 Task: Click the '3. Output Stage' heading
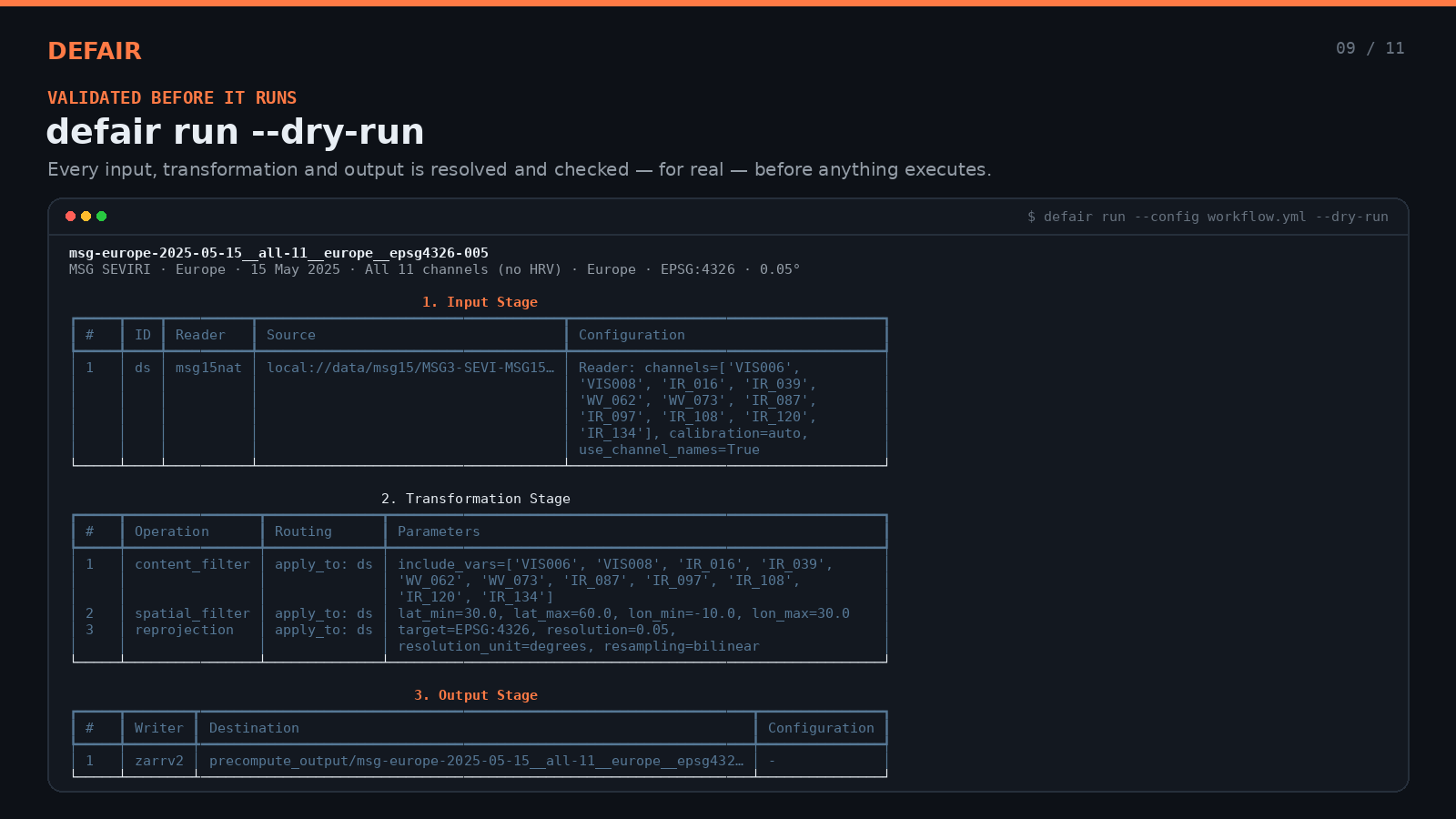[476, 695]
